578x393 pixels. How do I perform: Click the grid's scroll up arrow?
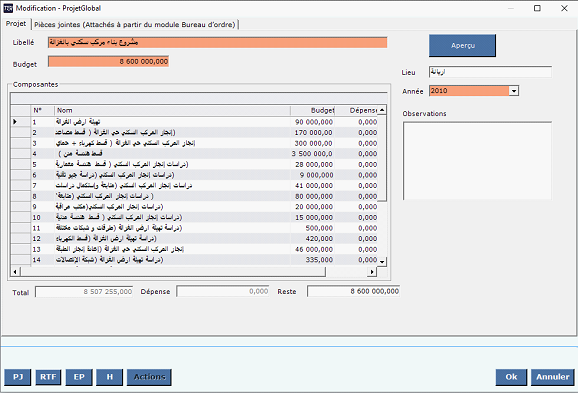pyautogui.click(x=382, y=110)
